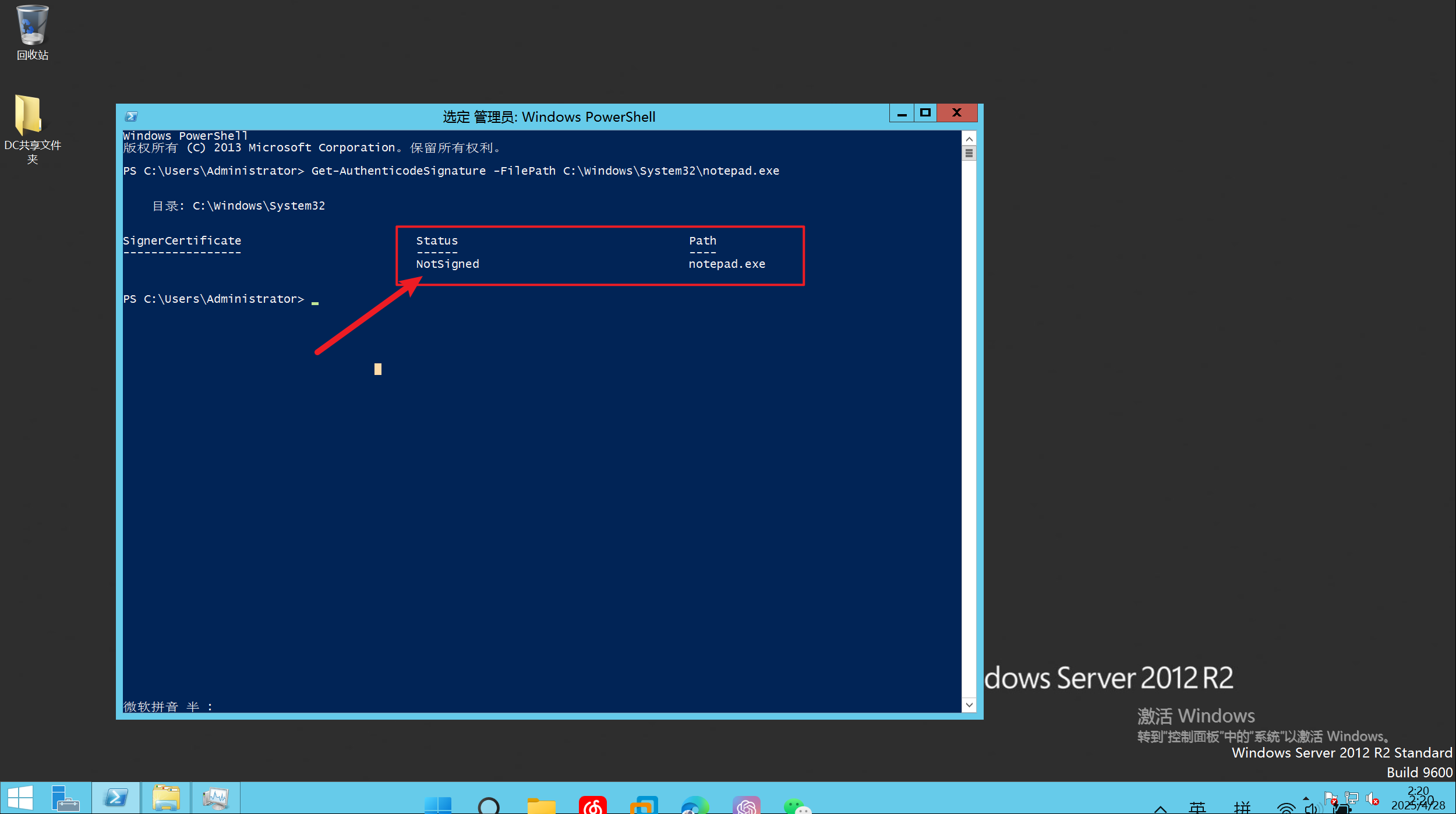Open the performance monitor taskbar icon
This screenshot has width=1456, height=814.
click(216, 798)
